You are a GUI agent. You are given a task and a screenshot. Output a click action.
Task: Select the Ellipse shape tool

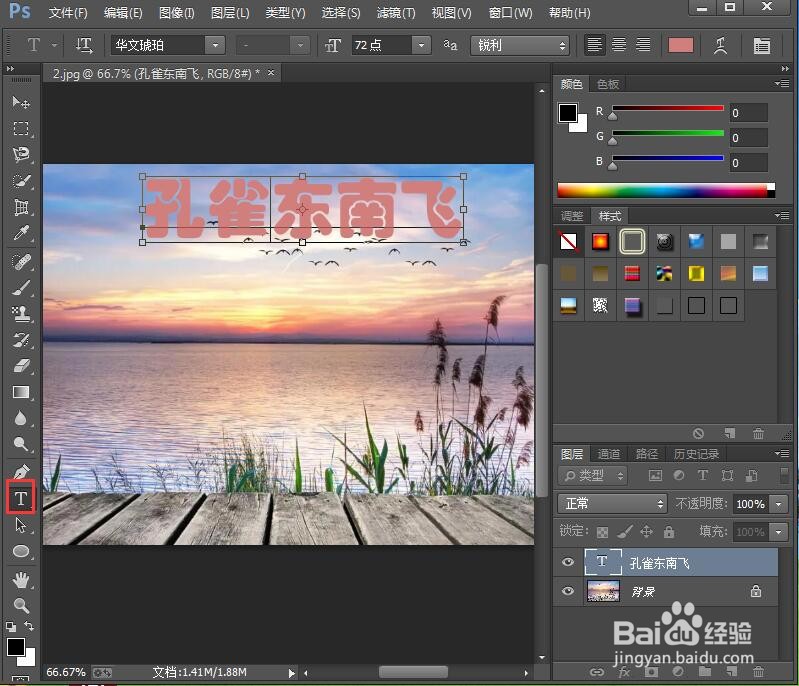pyautogui.click(x=20, y=551)
